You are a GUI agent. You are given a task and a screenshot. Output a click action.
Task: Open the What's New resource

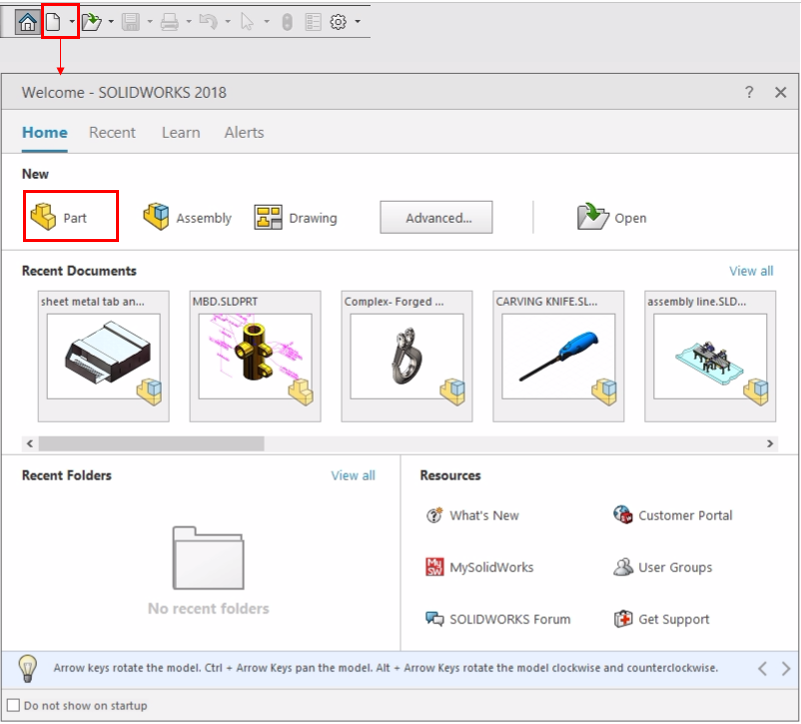pos(473,515)
